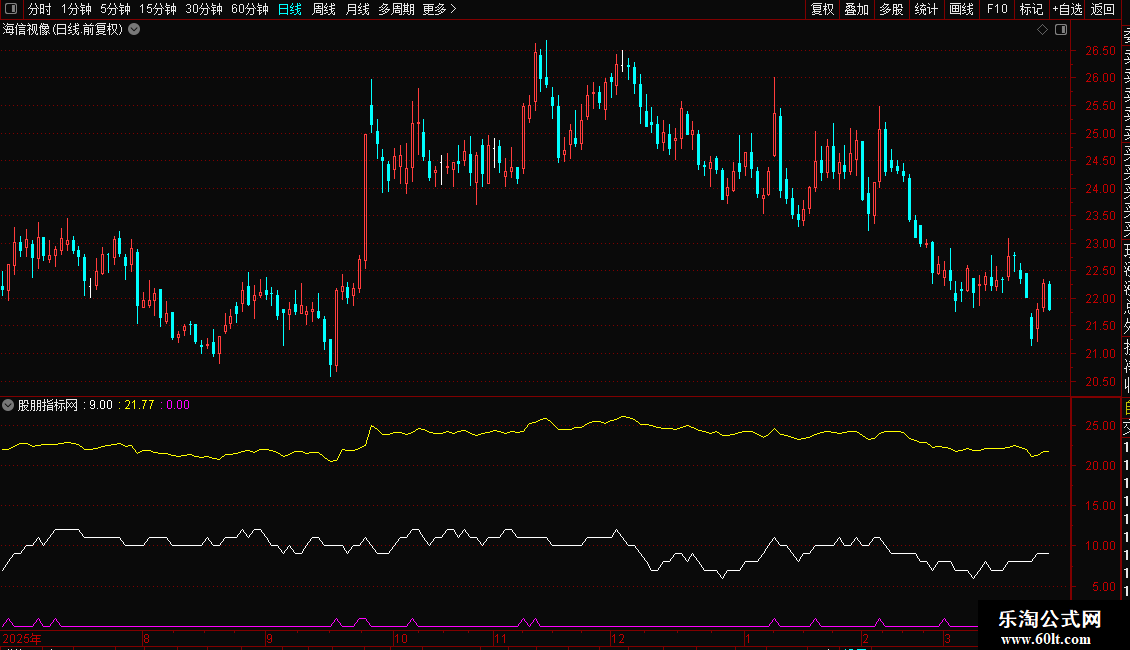Screen dimensions: 1130x650
Task: Click the 0.00 magenta indicator value
Action: tap(178, 405)
